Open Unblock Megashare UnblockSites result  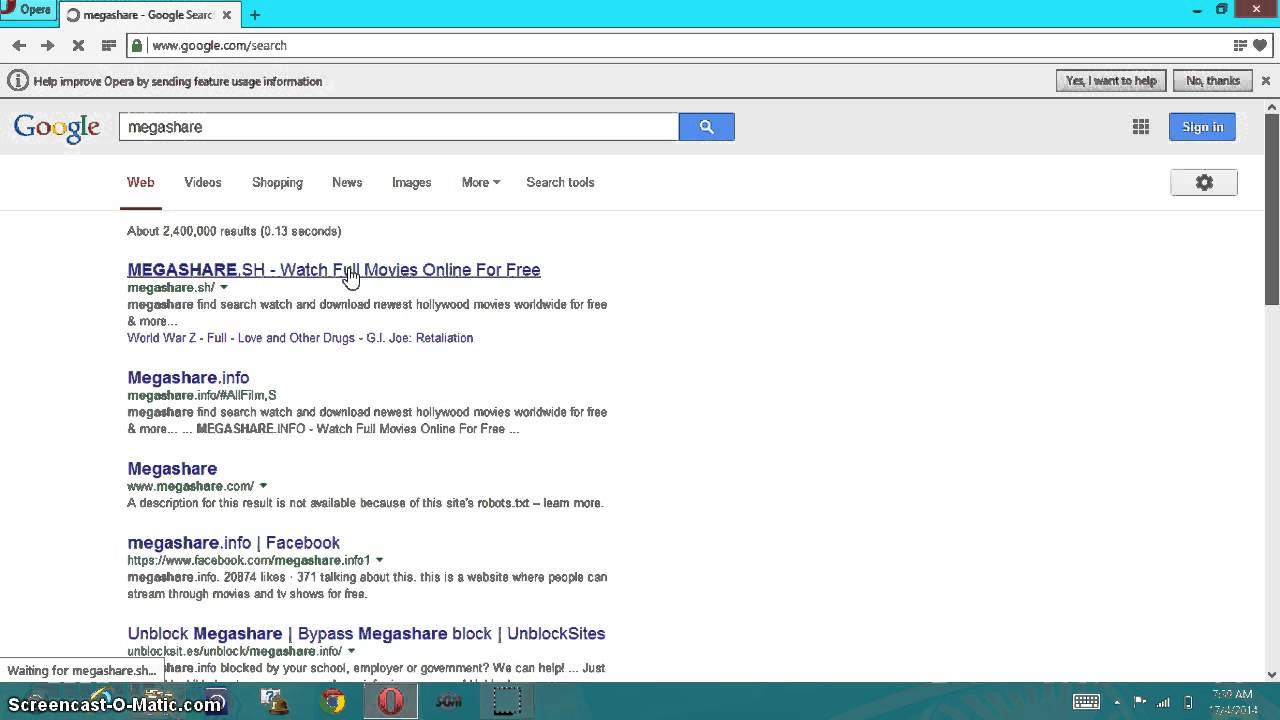click(x=366, y=634)
